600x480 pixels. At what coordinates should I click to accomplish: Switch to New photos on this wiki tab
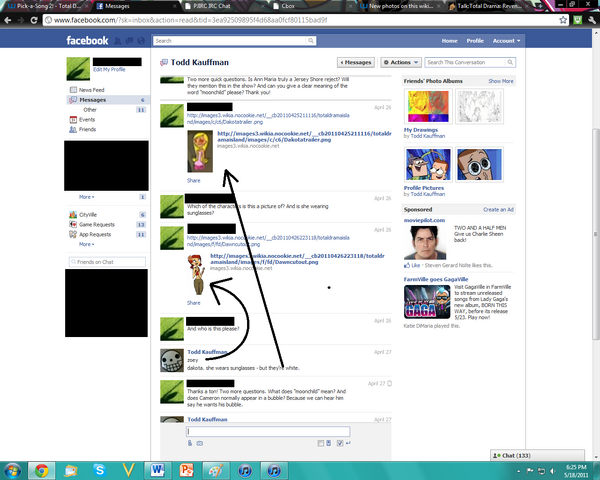pos(401,6)
